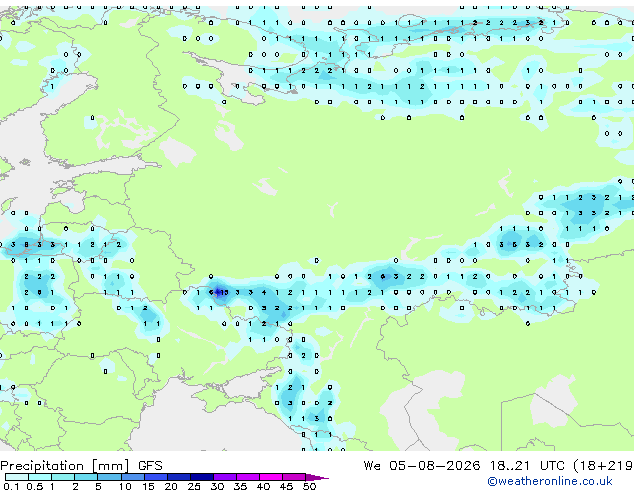Image resolution: width=634 pixels, height=490 pixels.
Task: Click the 30–35 mm purple legend swatch
Action: [225, 477]
